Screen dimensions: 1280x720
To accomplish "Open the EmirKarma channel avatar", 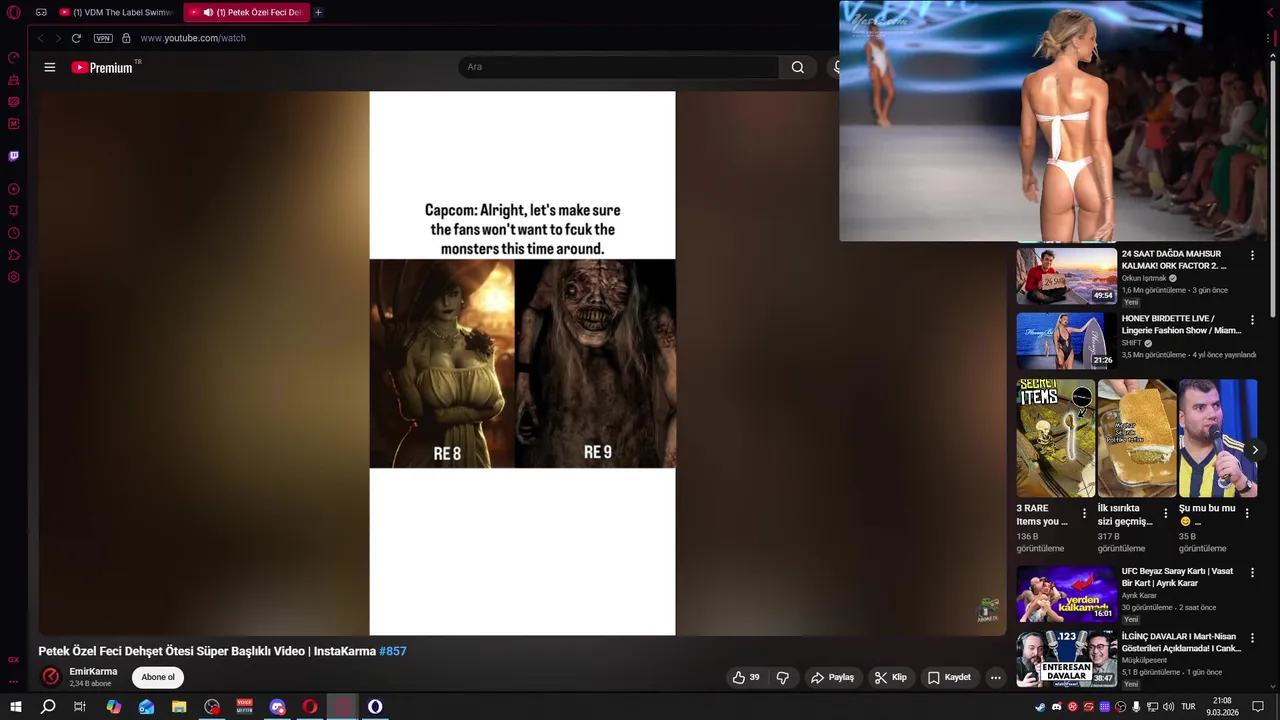I will click(50, 677).
